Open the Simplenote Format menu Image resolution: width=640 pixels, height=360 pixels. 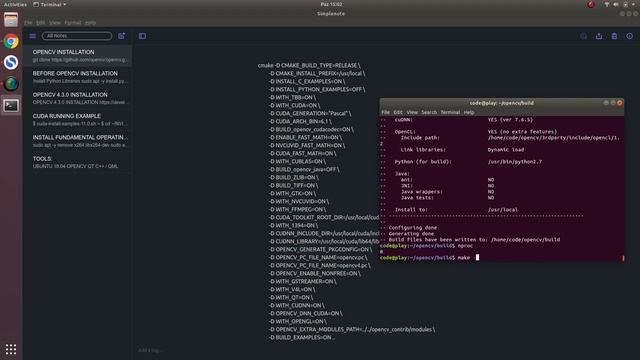pyautogui.click(x=73, y=23)
